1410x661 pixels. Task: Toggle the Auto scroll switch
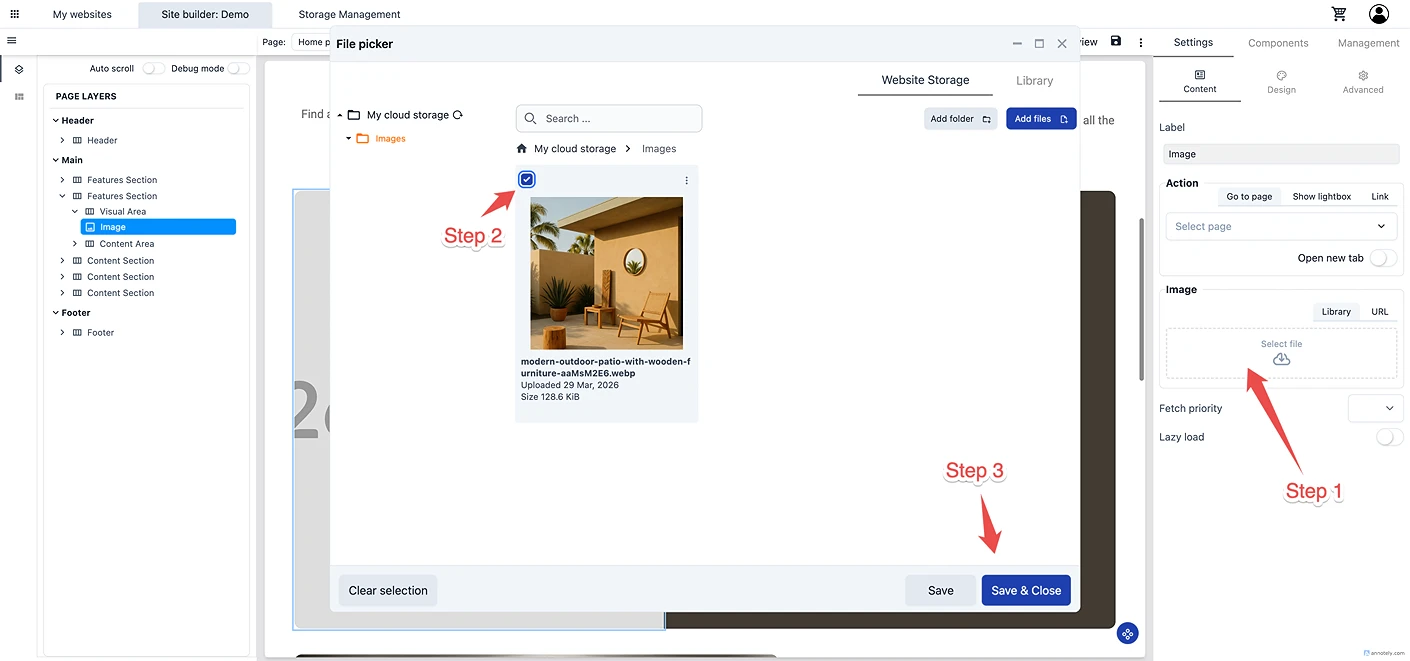click(x=153, y=69)
